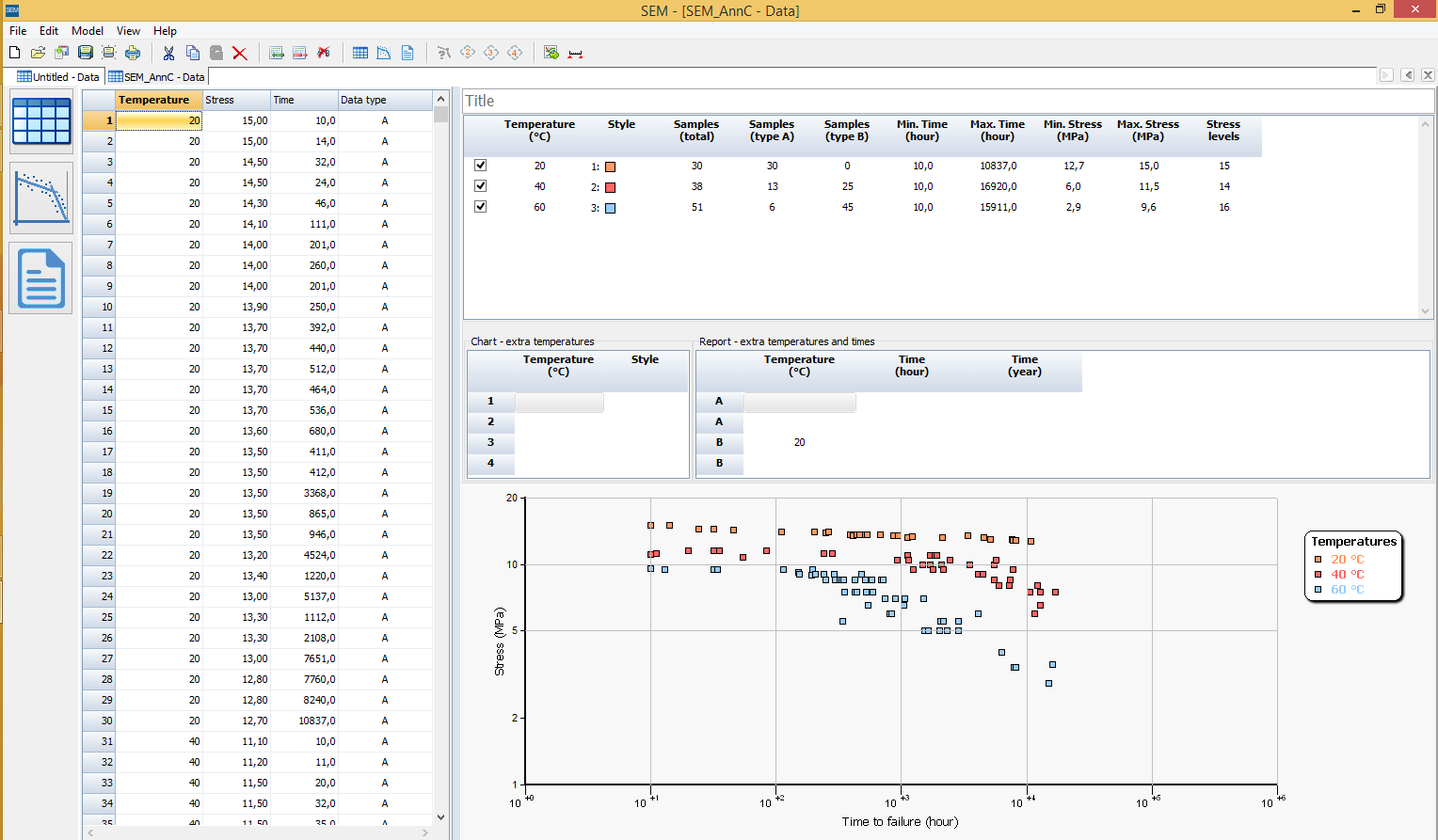Click the Time column header
1438x840 pixels.
[304, 100]
